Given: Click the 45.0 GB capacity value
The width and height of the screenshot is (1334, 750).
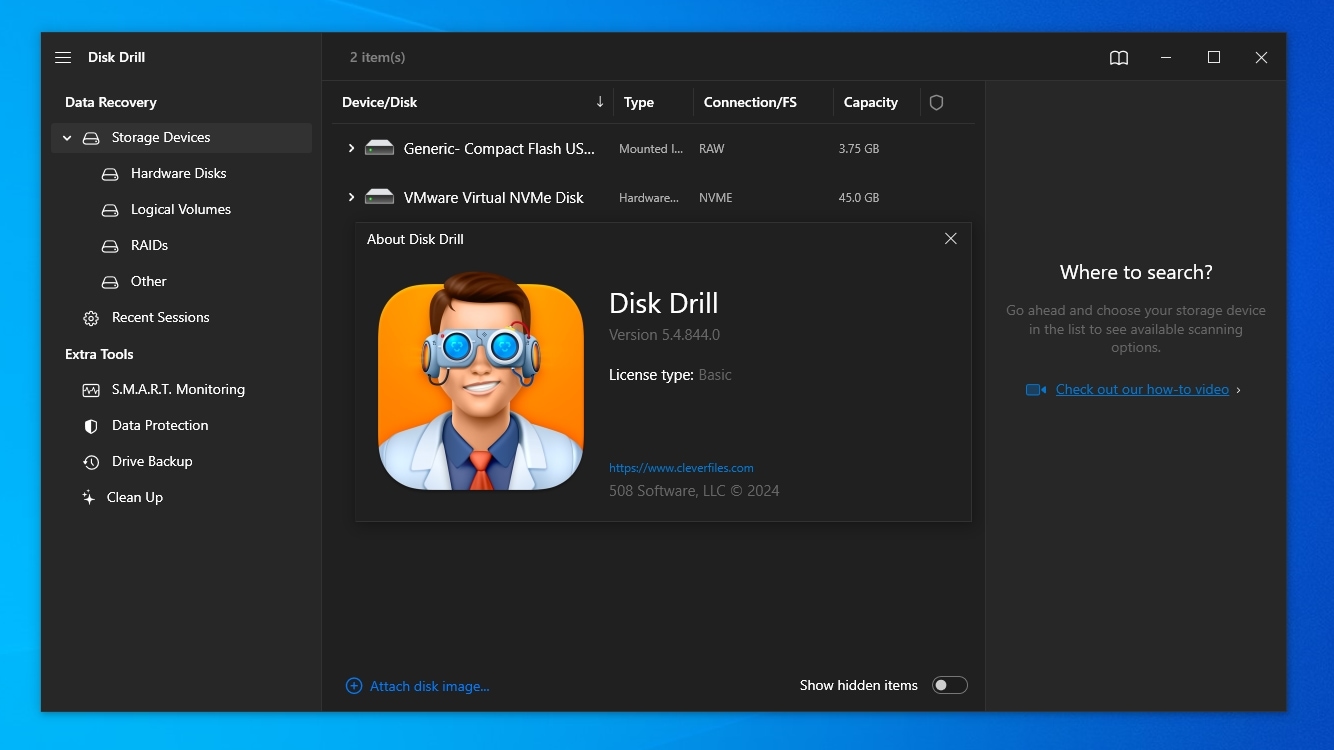Looking at the screenshot, I should pyautogui.click(x=859, y=198).
